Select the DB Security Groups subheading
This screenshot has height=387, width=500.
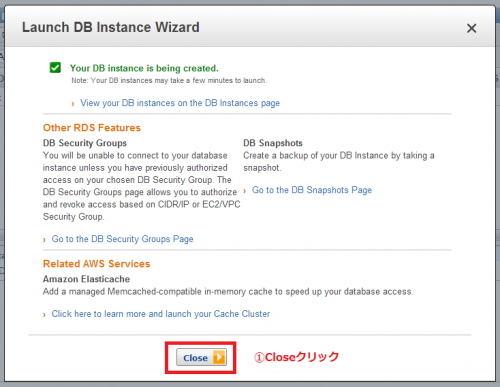pyautogui.click(x=85, y=143)
